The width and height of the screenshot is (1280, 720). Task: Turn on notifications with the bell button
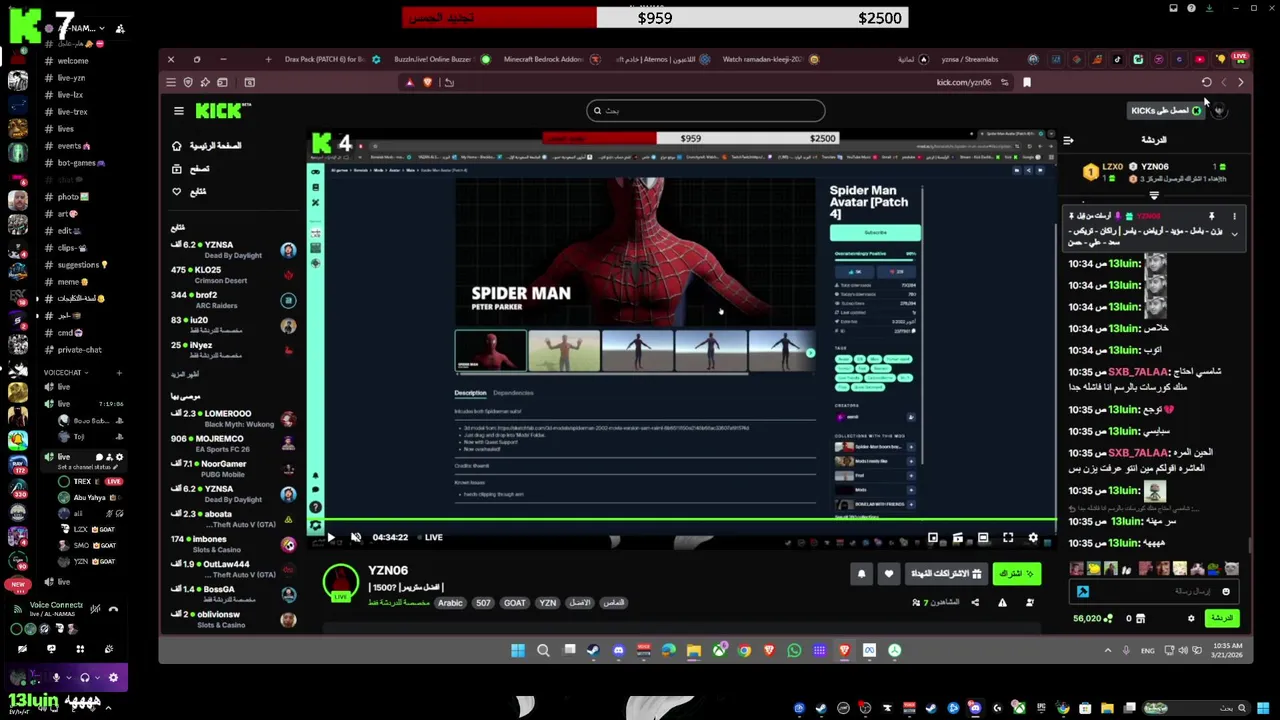pos(861,574)
